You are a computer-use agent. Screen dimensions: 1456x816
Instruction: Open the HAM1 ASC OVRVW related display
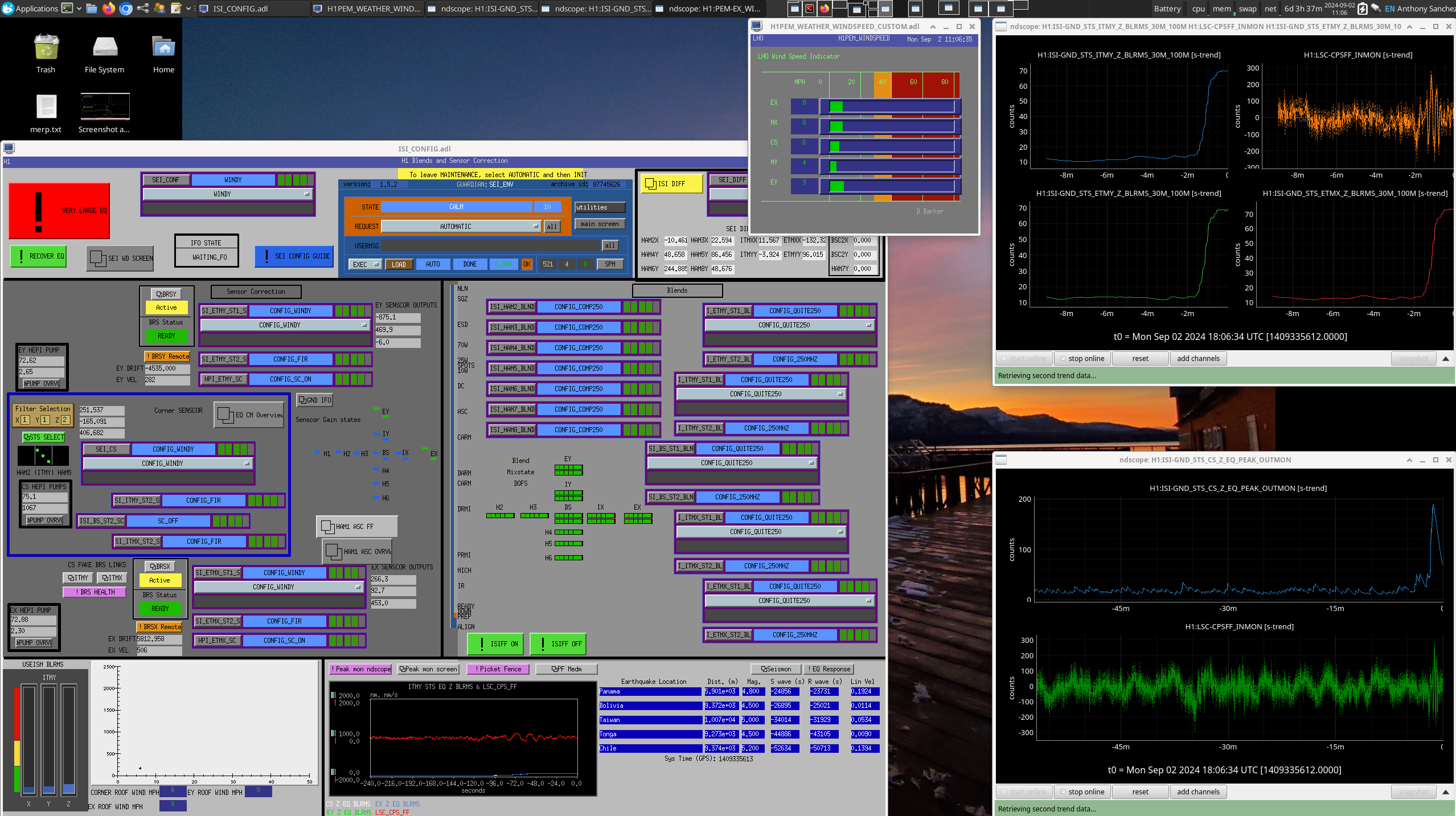[358, 551]
